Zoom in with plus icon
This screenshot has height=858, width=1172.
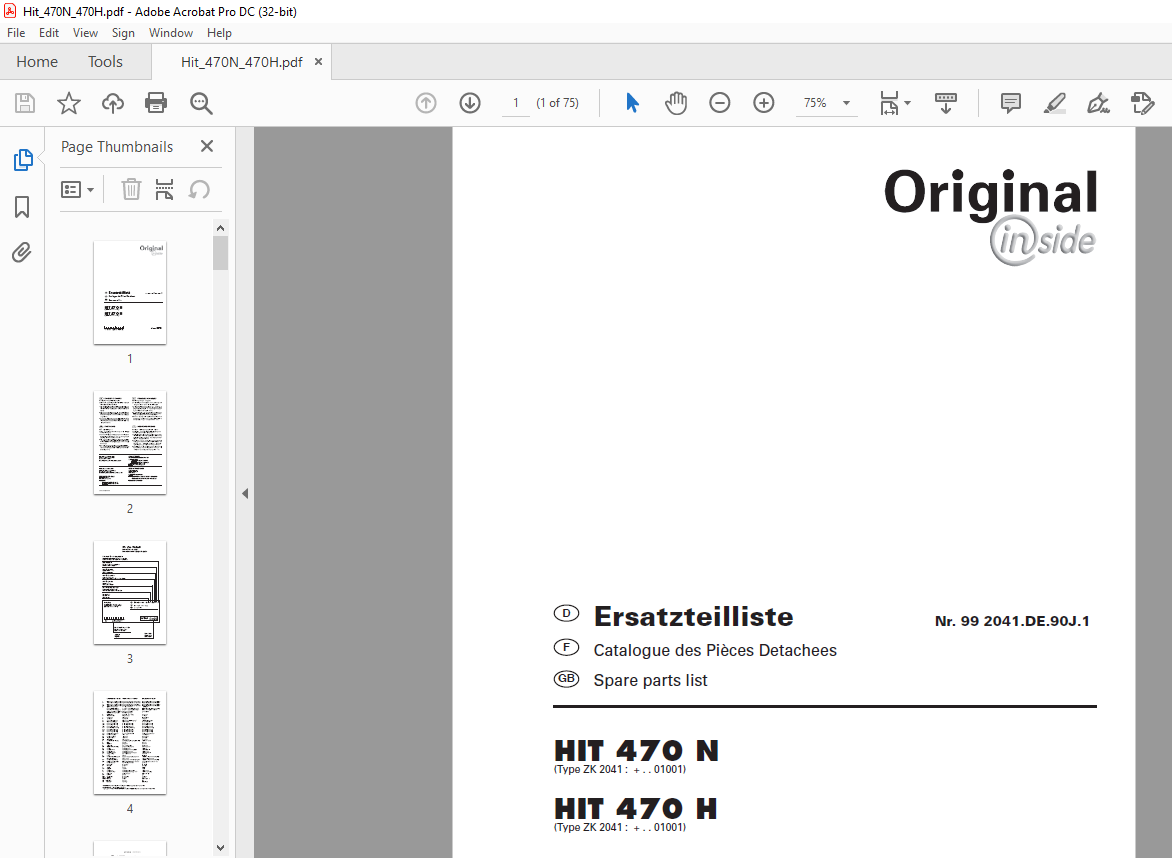[x=764, y=103]
